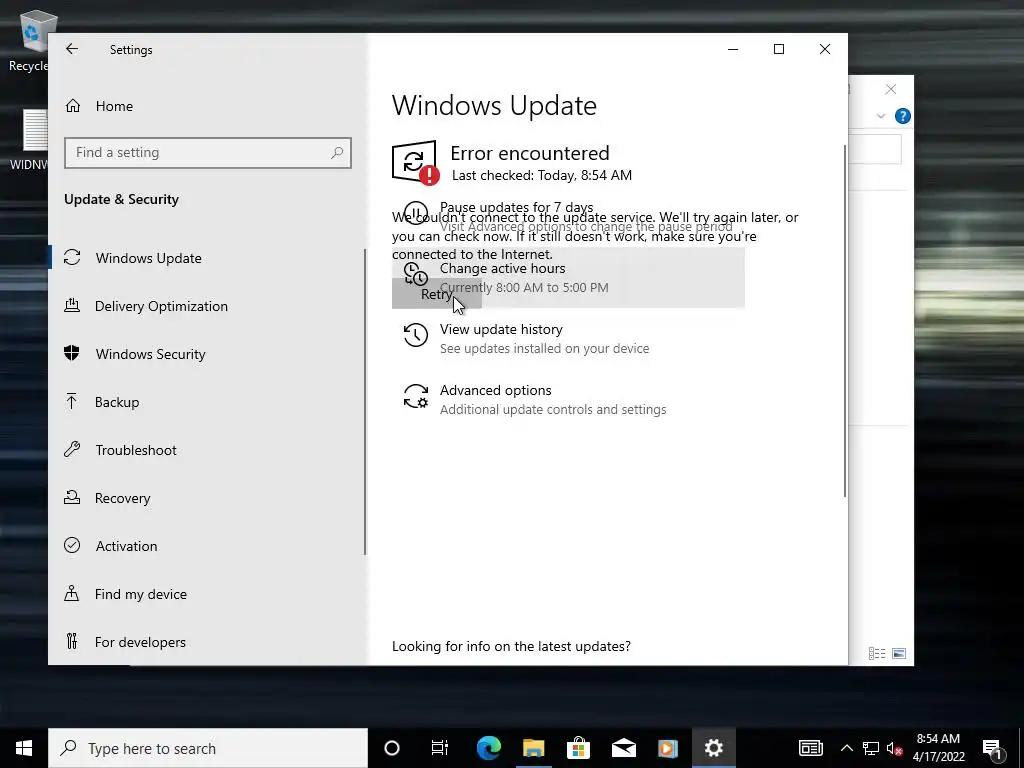
Task: Open Delivery Optimization page
Action: [x=161, y=306]
